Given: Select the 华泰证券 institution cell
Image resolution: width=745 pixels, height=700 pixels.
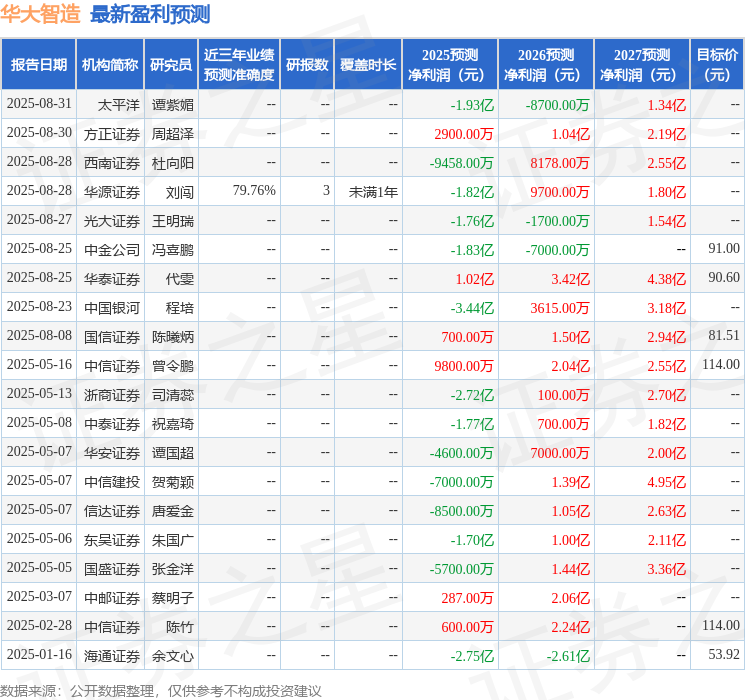Looking at the screenshot, I should (112, 279).
